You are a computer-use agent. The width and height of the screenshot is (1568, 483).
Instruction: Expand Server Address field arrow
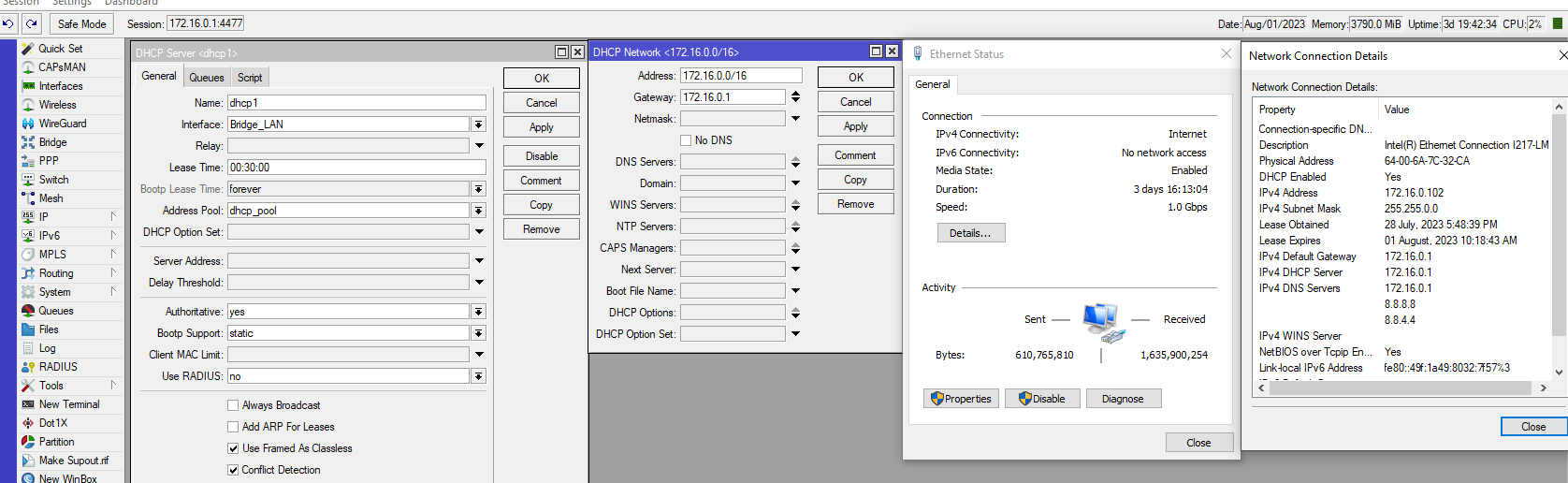tap(479, 261)
